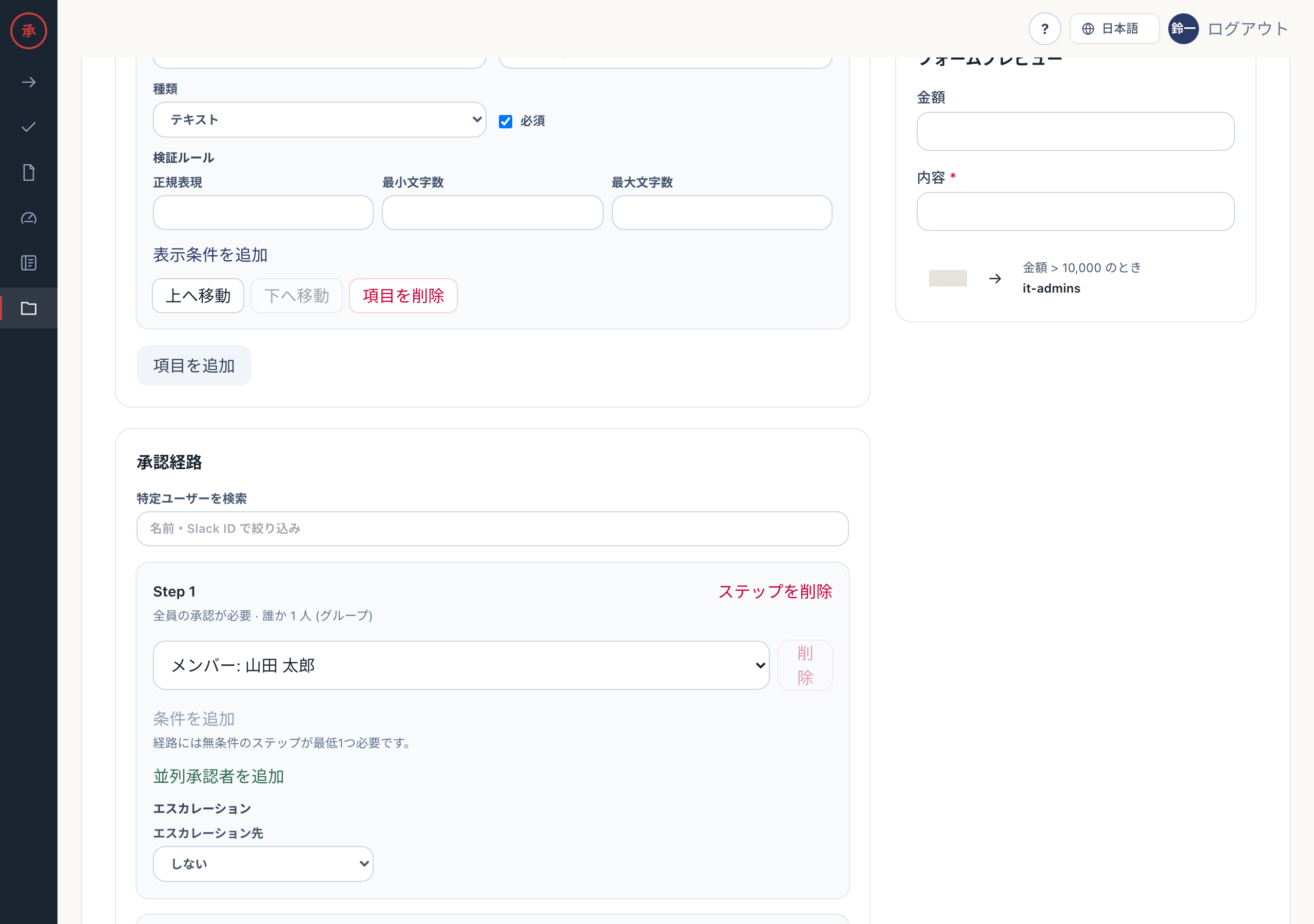
Task: Open the arrow icon in sidebar
Action: coord(29,83)
